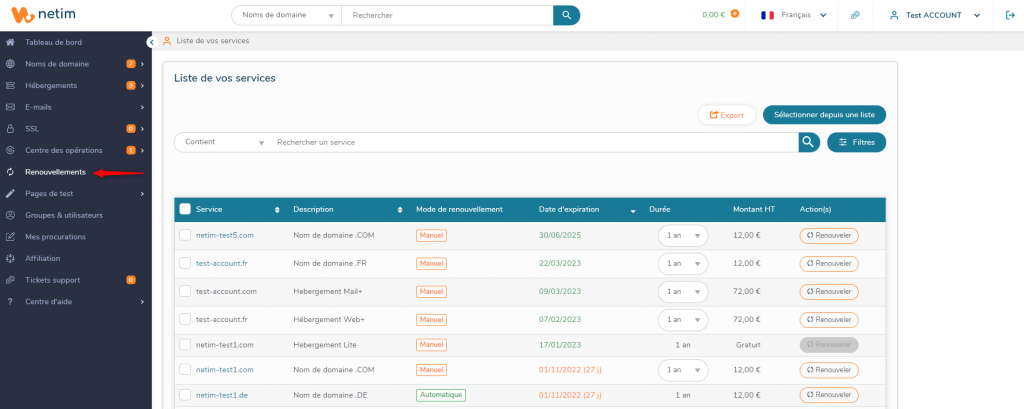Collapse the sidebar with the arrow toggle
This screenshot has height=409, width=1024.
coord(152,42)
